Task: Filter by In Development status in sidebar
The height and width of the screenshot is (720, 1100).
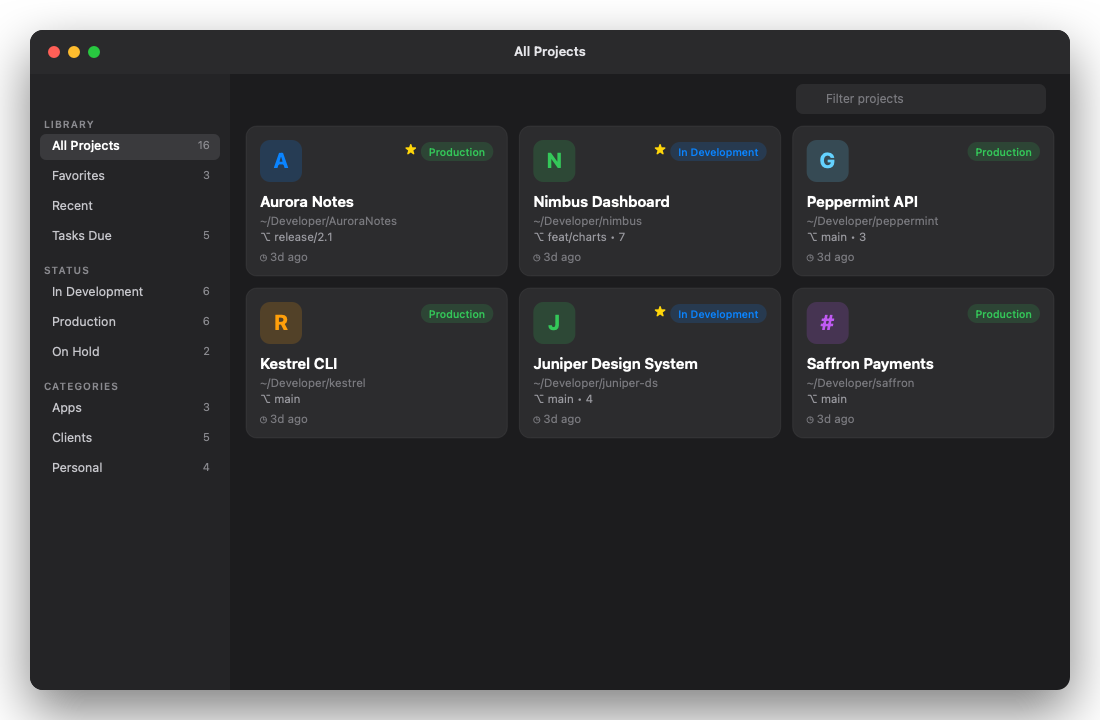Action: 130,292
